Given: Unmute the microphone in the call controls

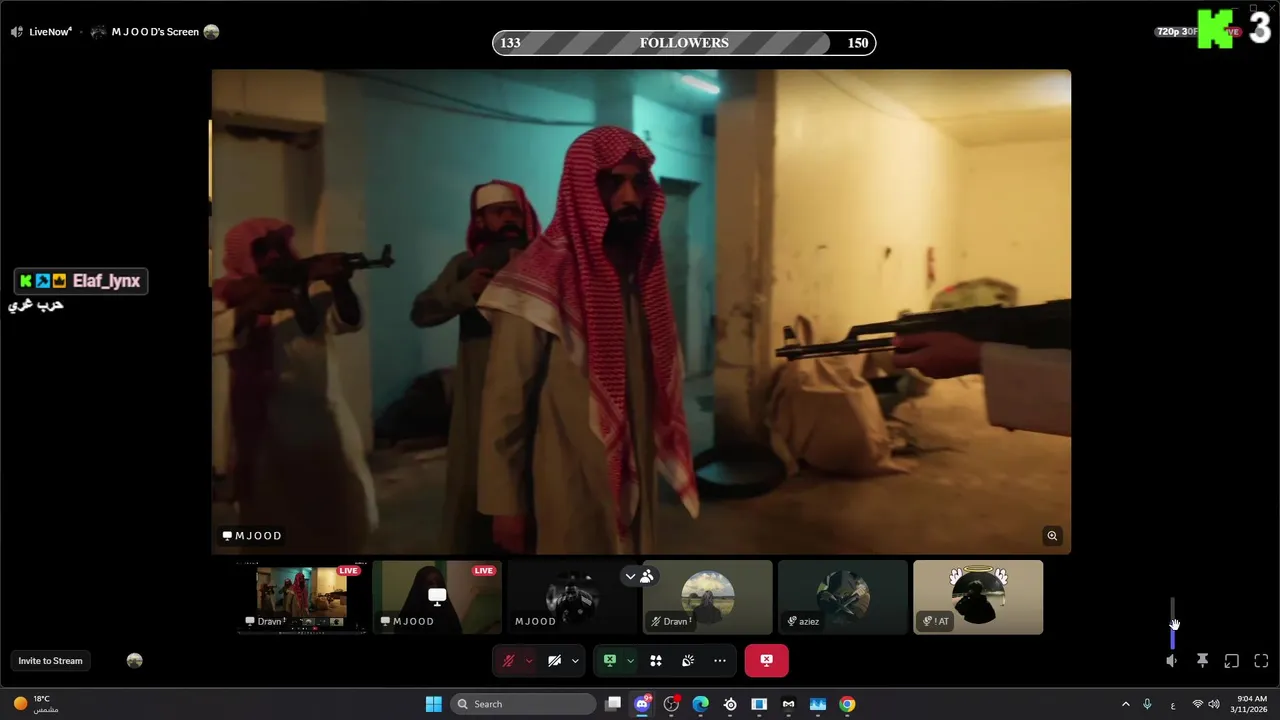Looking at the screenshot, I should click(508, 661).
